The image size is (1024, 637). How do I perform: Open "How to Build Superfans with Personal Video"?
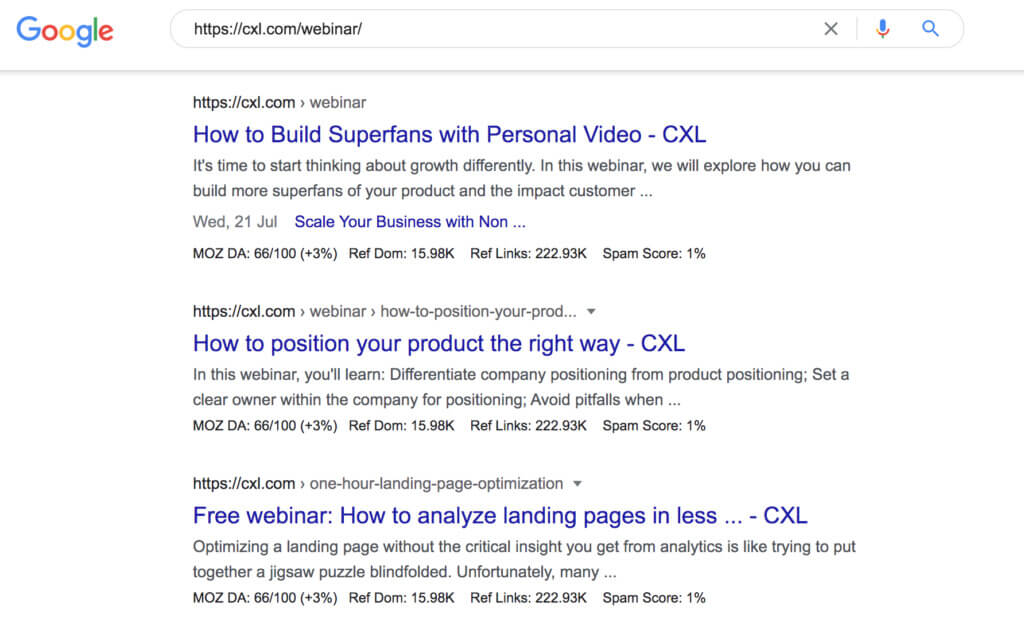[449, 134]
